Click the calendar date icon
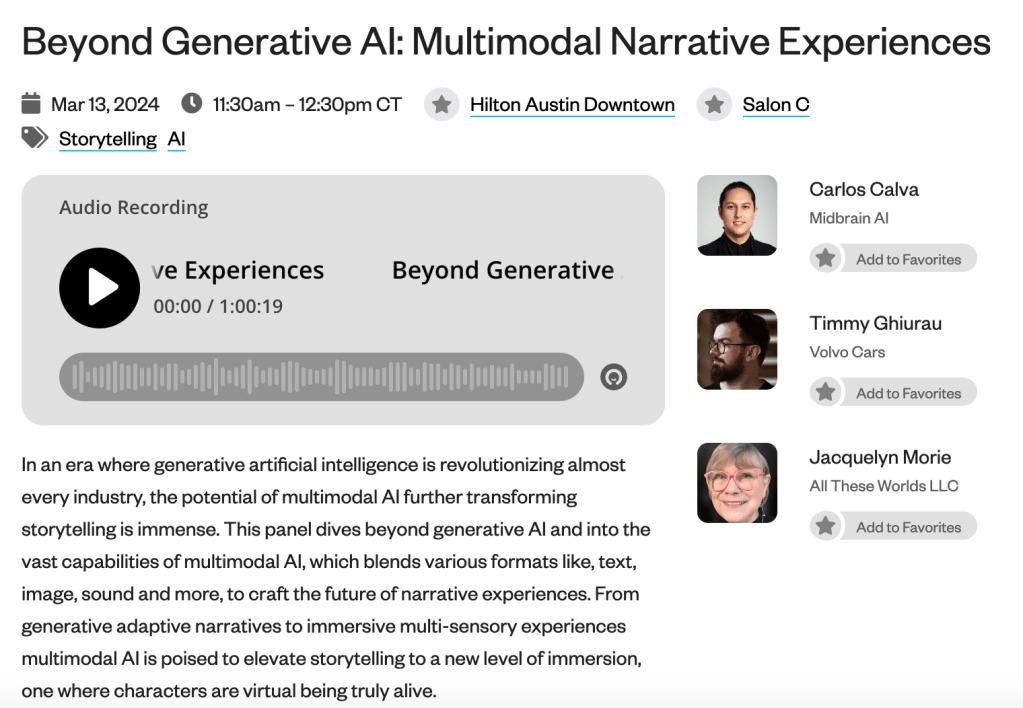Image resolution: width=1023 pixels, height=708 pixels. [x=31, y=104]
